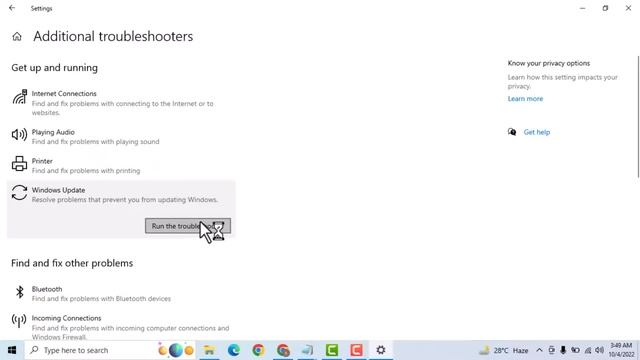Select the Internet Connections title text
The width and height of the screenshot is (640, 360).
point(64,93)
